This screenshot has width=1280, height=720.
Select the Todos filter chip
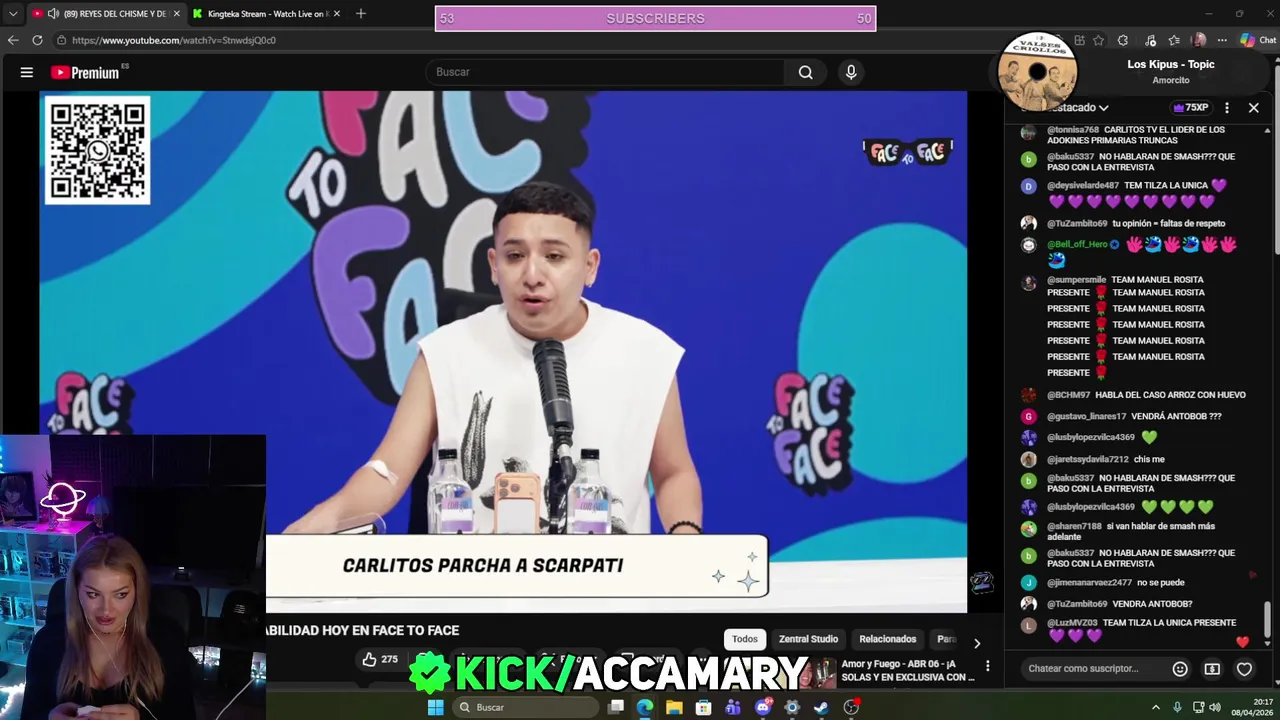point(745,639)
